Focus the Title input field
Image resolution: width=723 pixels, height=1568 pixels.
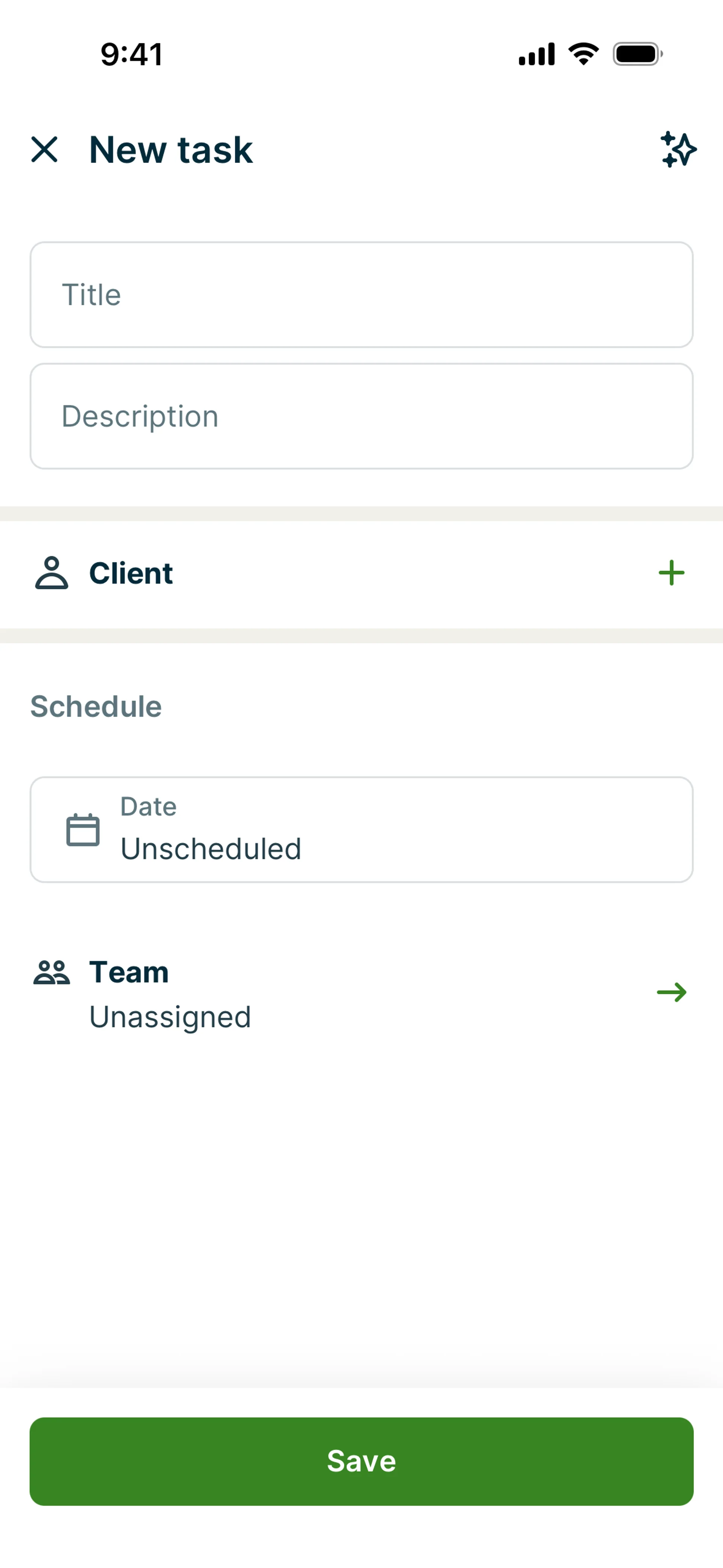pos(361,295)
